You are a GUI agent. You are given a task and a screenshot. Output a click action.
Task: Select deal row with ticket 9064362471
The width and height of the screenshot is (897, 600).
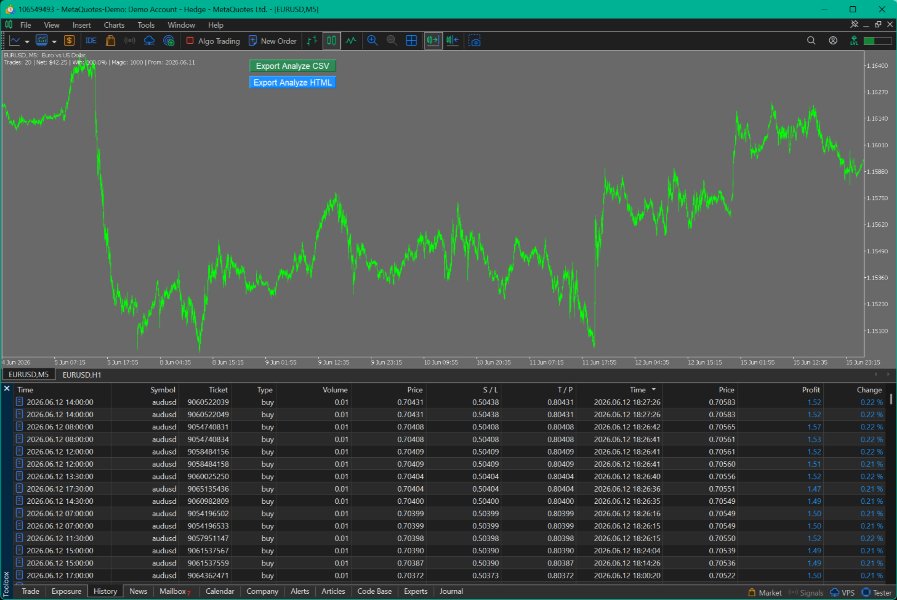point(451,575)
